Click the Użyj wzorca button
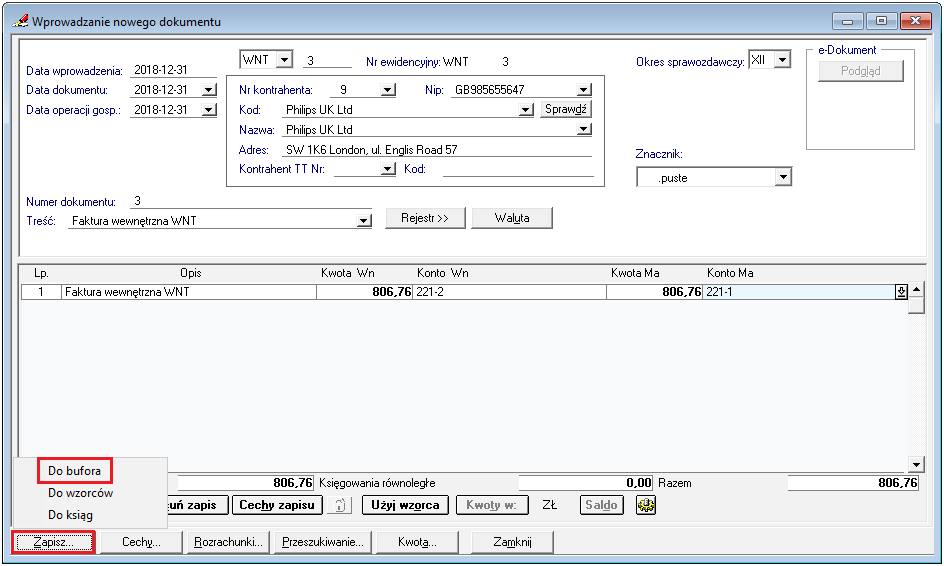Viewport: 944px width, 566px height. tap(405, 505)
